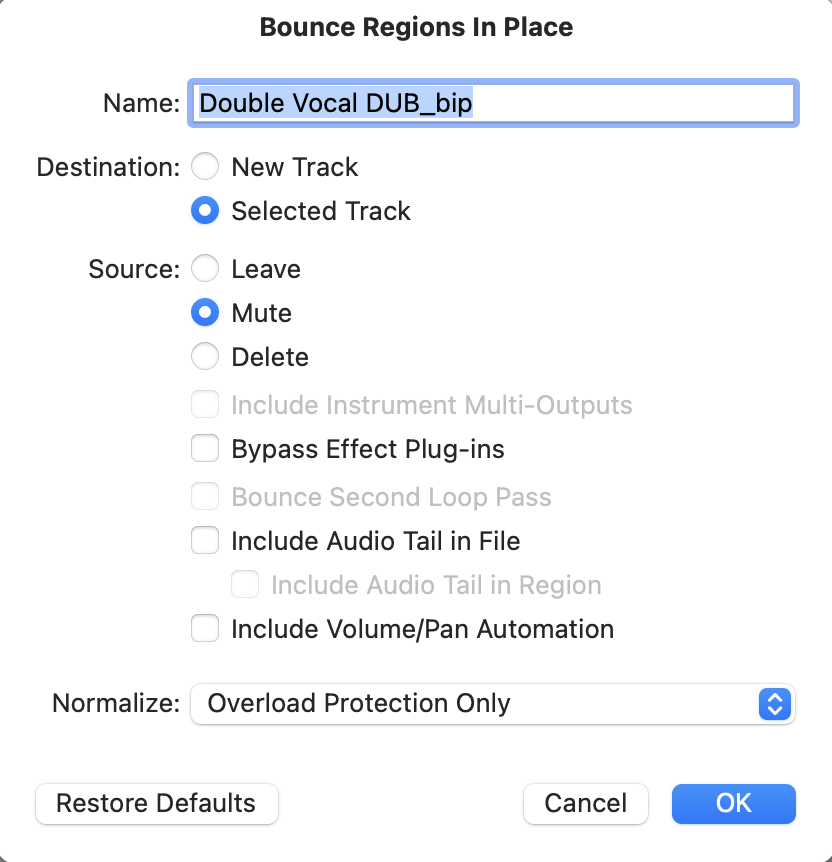Enable Include Volume/Pan Automation
The image size is (832, 862).
(x=205, y=629)
